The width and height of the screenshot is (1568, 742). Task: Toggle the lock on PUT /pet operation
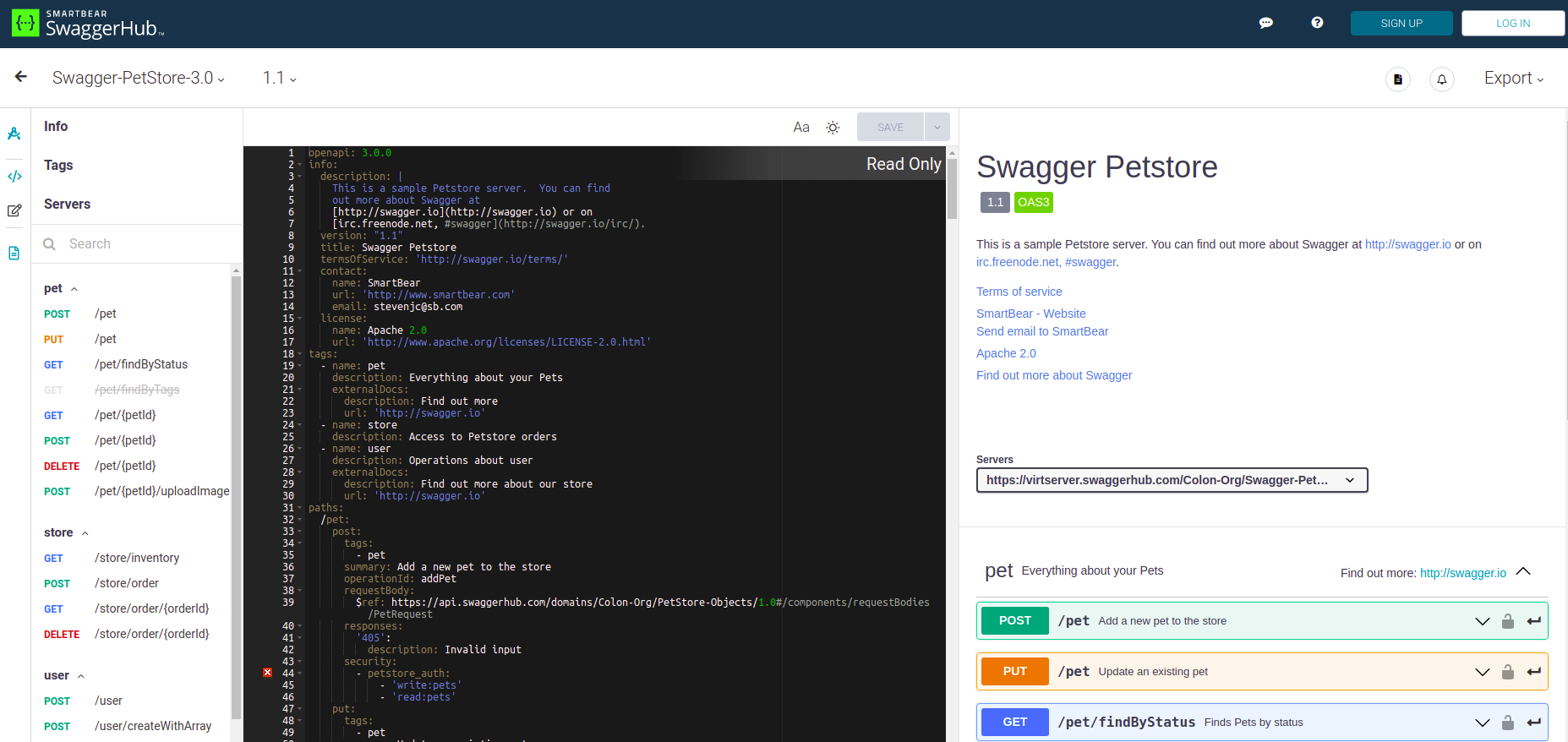pos(1507,672)
